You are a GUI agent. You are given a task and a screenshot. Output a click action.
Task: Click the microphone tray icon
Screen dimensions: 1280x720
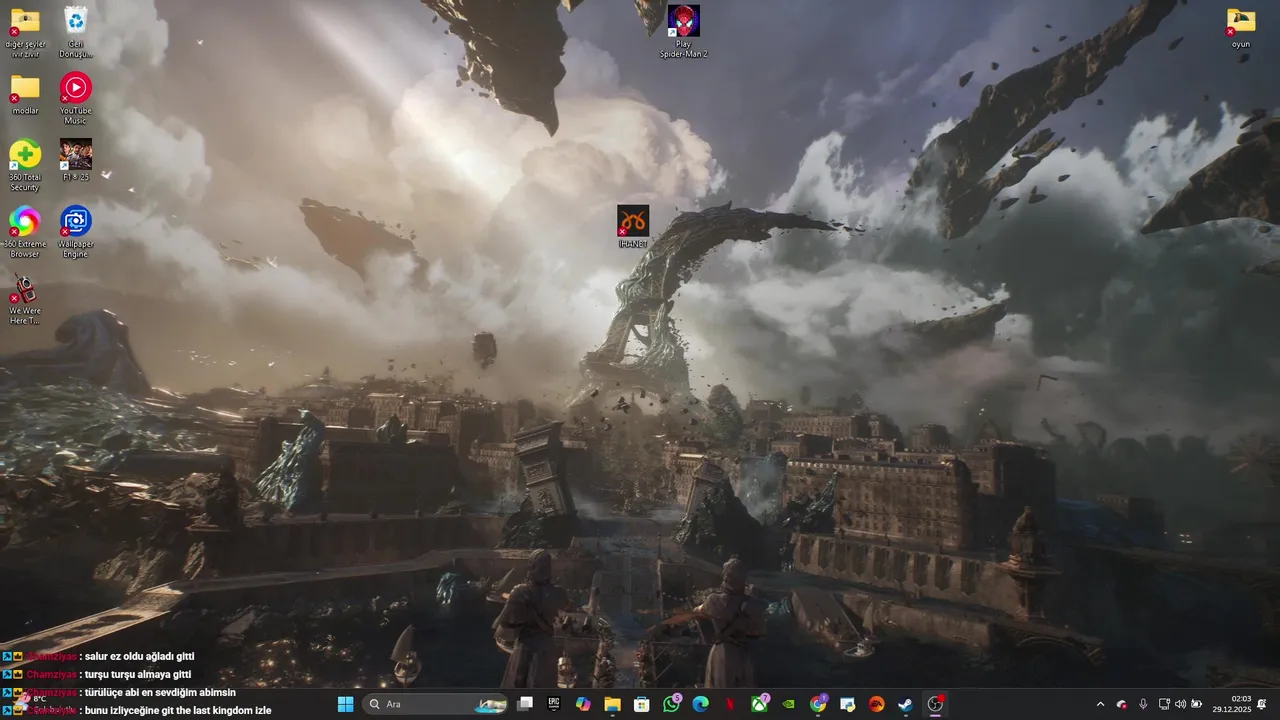click(x=1143, y=704)
